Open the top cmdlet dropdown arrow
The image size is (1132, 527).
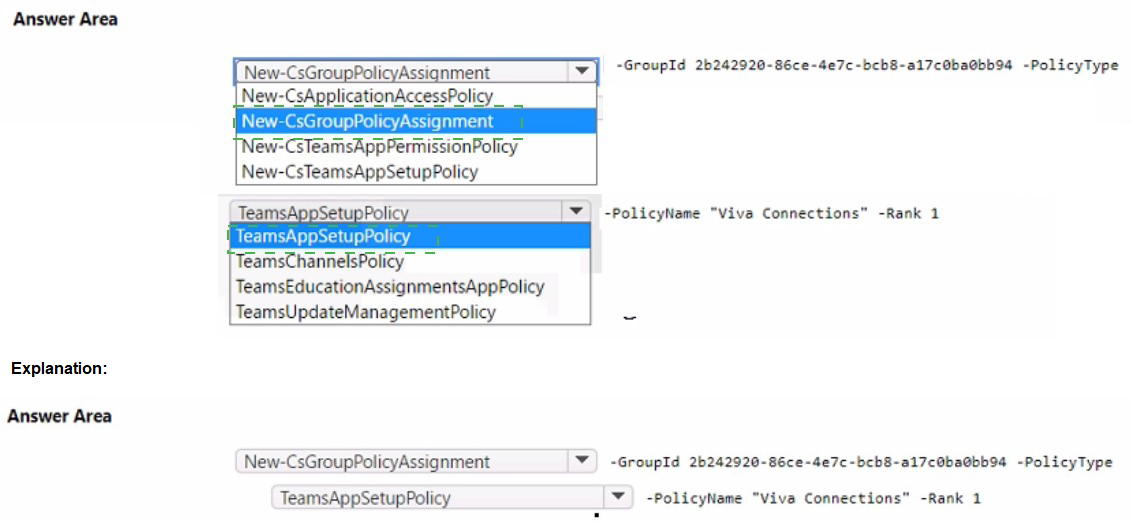click(x=581, y=72)
